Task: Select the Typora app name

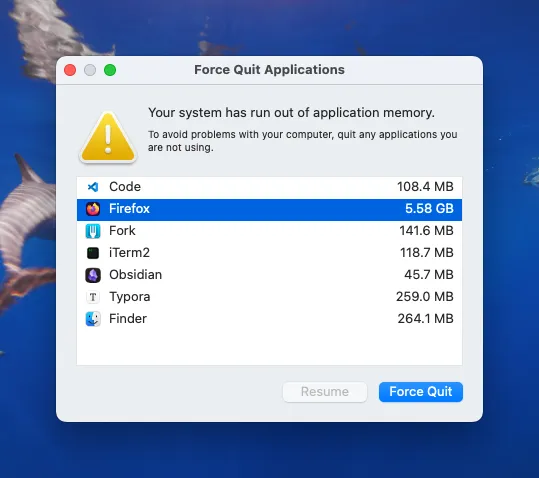Action: click(x=130, y=297)
